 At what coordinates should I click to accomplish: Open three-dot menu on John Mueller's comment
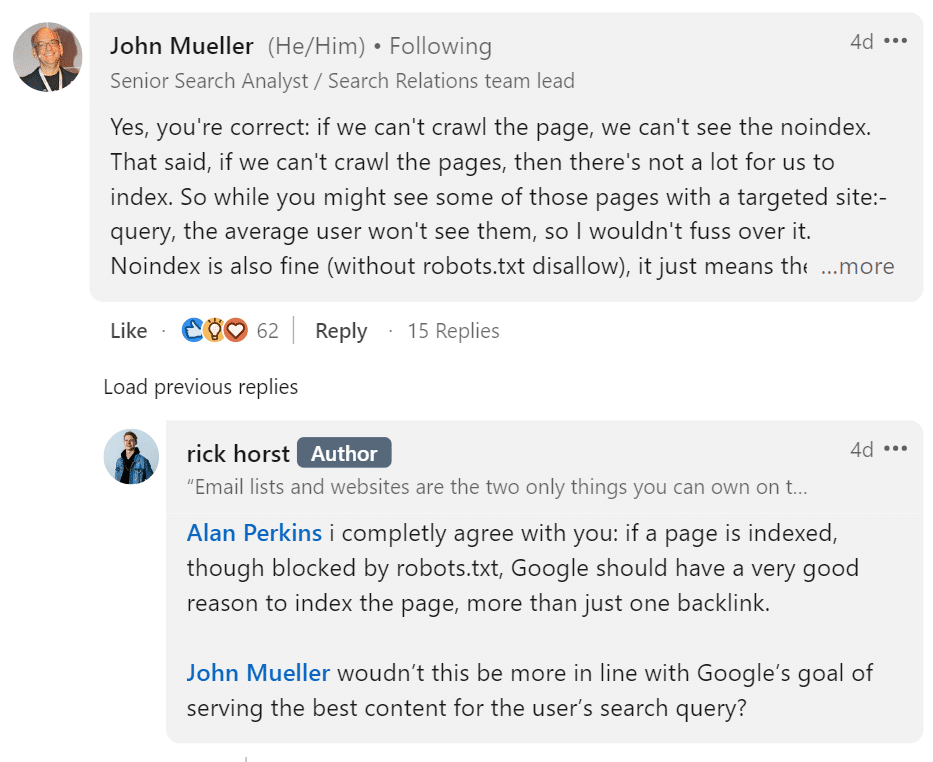[x=896, y=42]
